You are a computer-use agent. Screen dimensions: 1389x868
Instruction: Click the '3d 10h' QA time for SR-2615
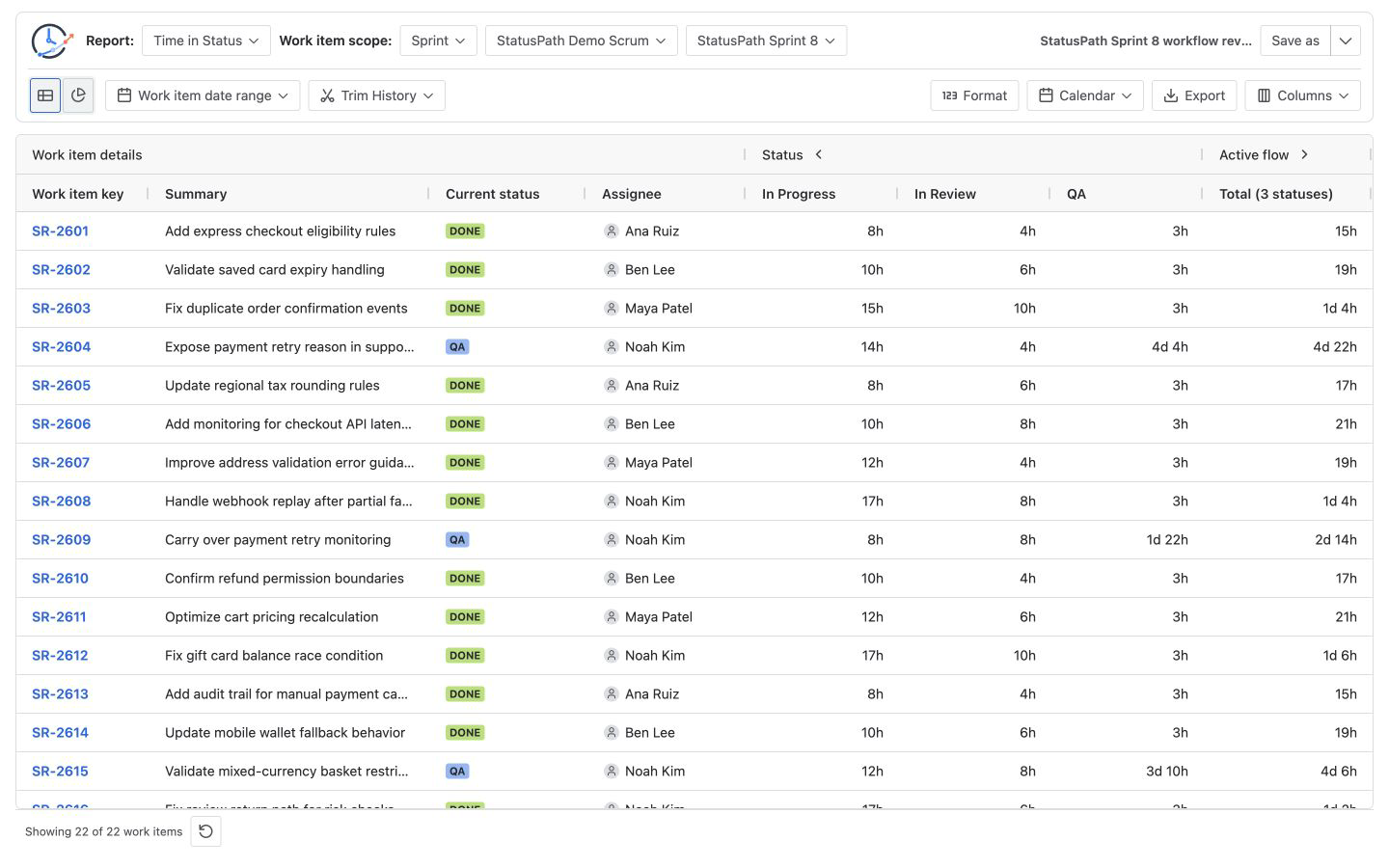click(1167, 772)
